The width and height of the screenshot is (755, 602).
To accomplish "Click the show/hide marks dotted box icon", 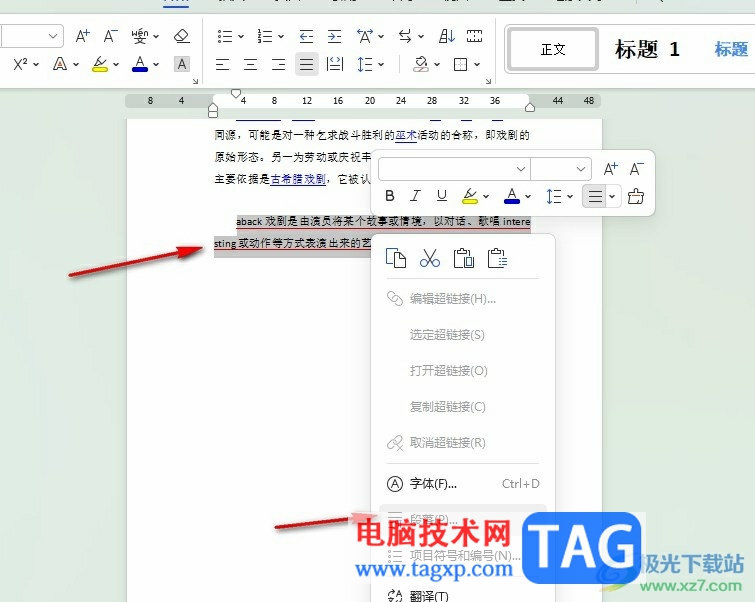I will tap(474, 36).
